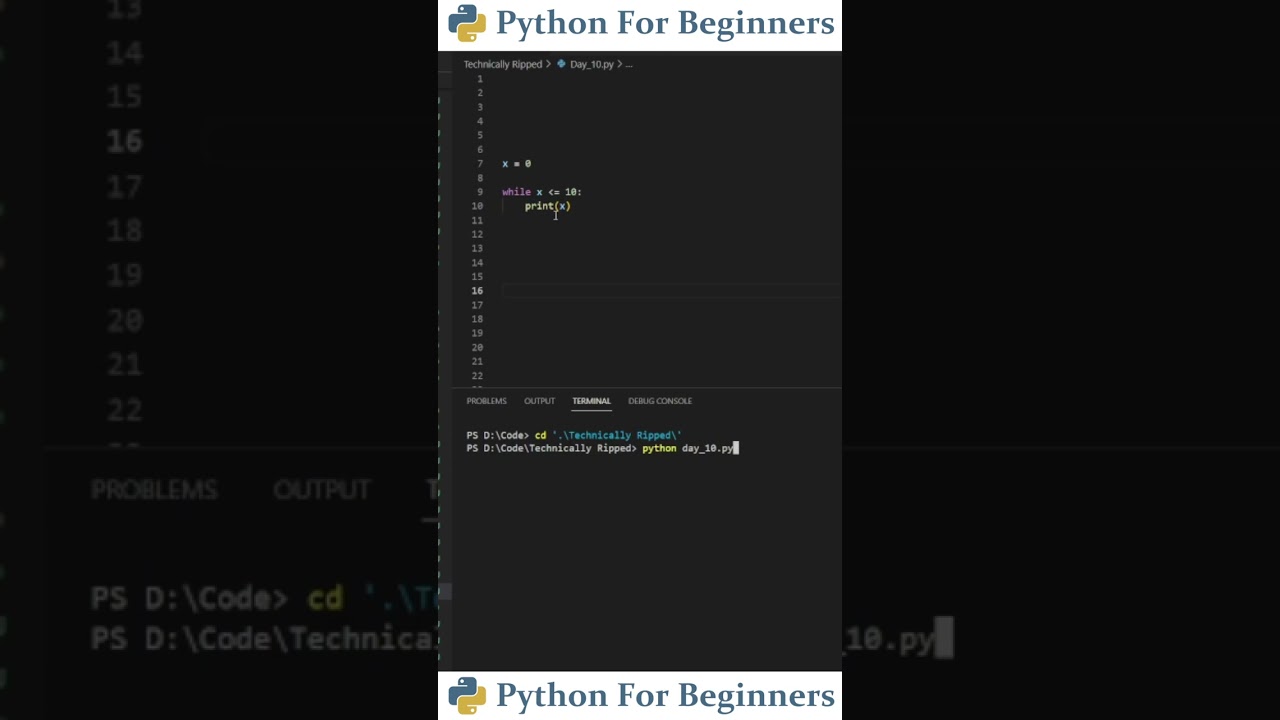Screen dimensions: 1280x720
Task: Click the Python logo in bottom banner
Action: click(467, 695)
